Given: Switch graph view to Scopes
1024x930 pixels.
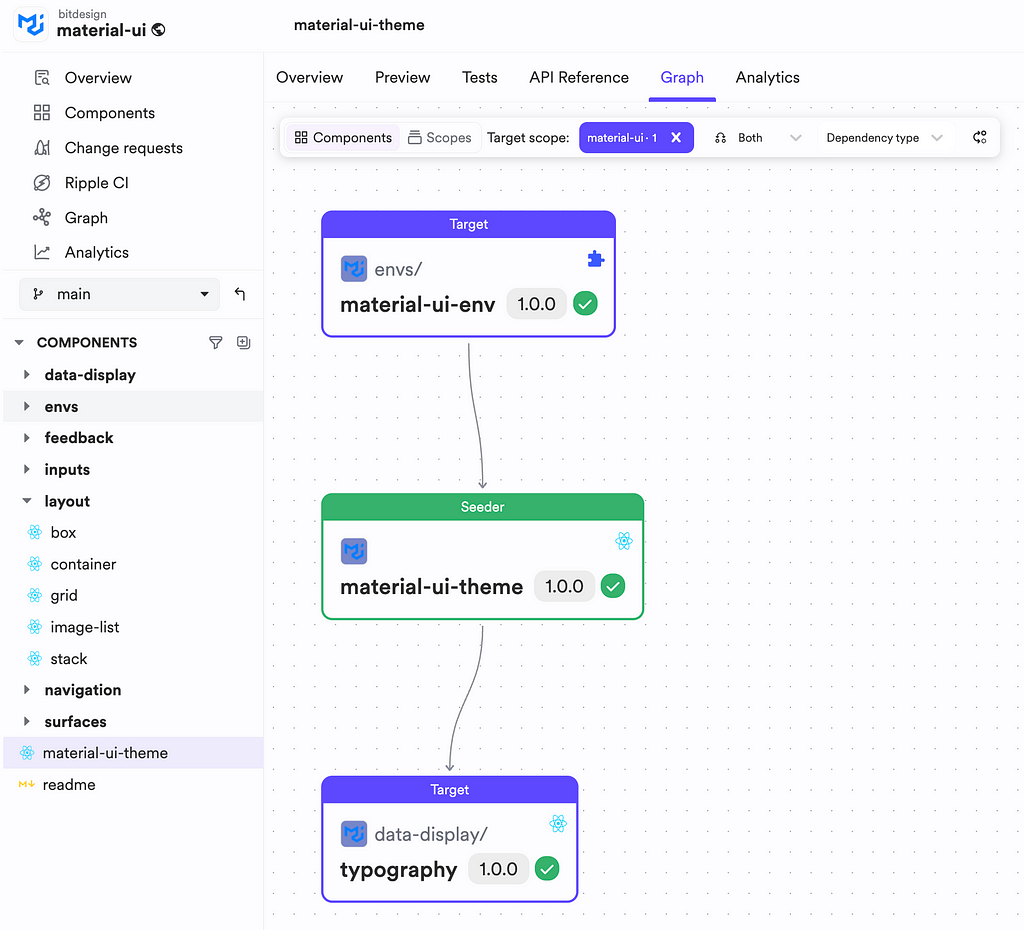Looking at the screenshot, I should click(x=440, y=138).
